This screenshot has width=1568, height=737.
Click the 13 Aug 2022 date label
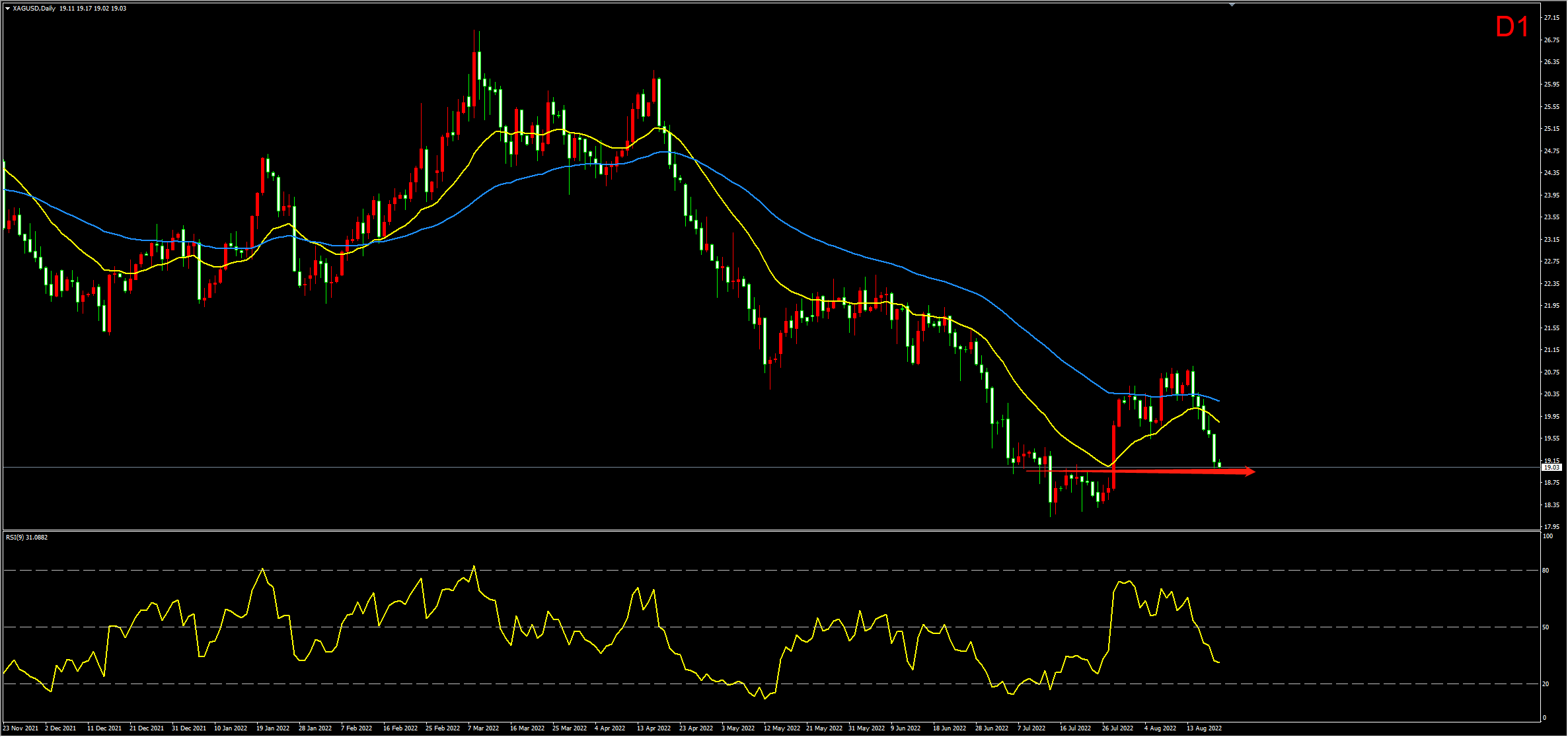[1204, 728]
